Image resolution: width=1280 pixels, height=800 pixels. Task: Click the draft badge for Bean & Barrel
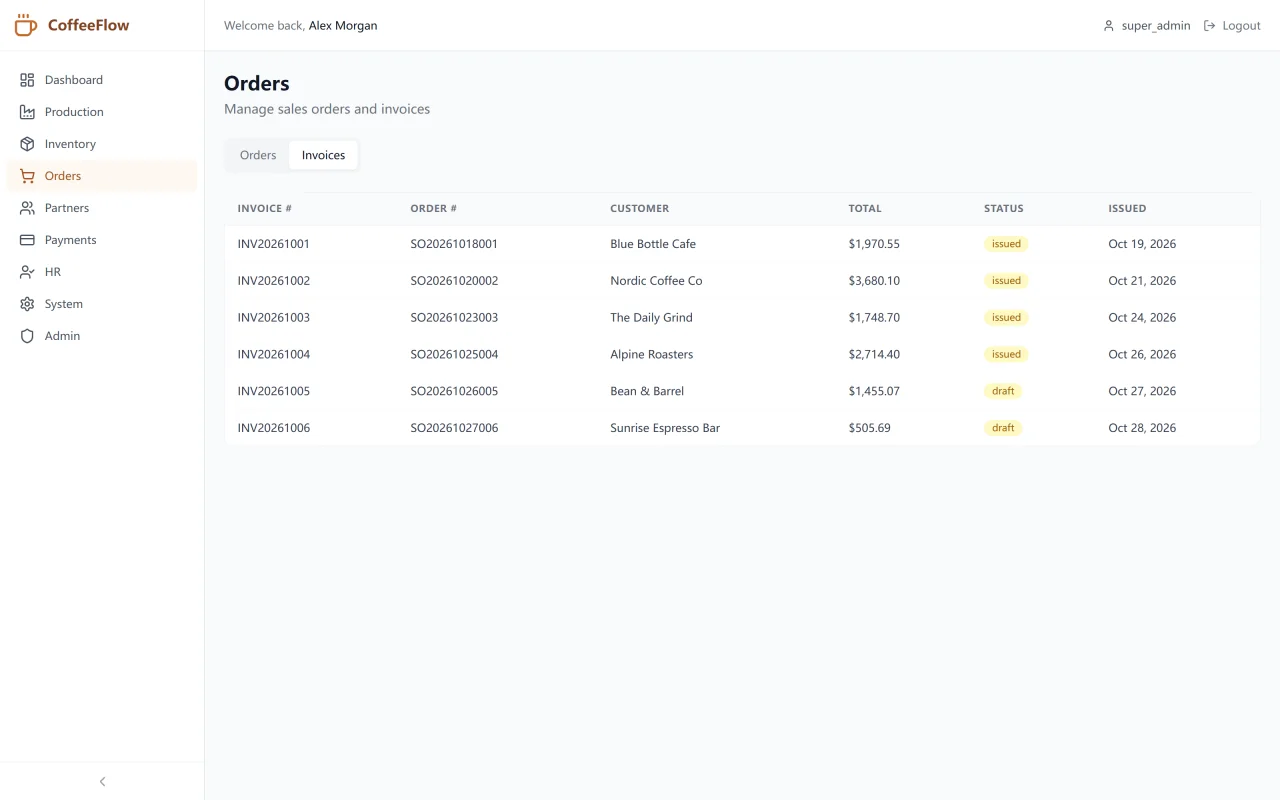[x=1003, y=391]
